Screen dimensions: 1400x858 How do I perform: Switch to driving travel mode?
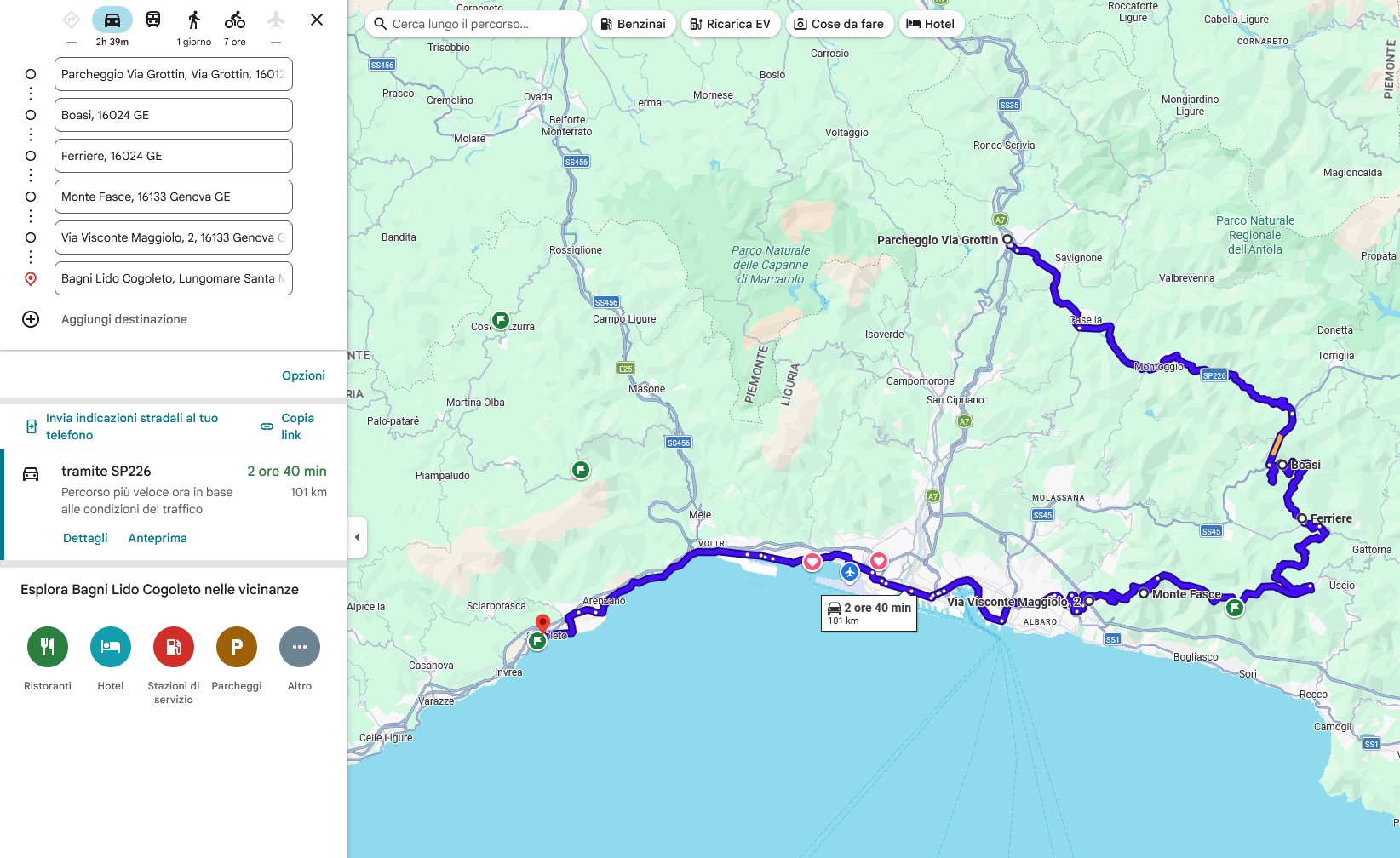tap(112, 20)
